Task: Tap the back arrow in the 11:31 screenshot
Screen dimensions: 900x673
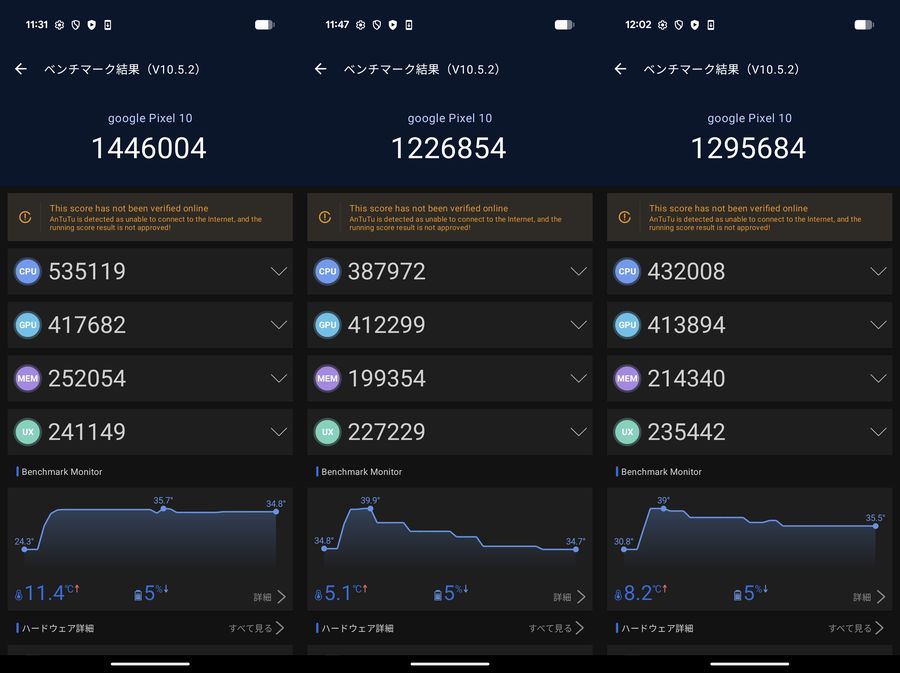Action: point(21,69)
